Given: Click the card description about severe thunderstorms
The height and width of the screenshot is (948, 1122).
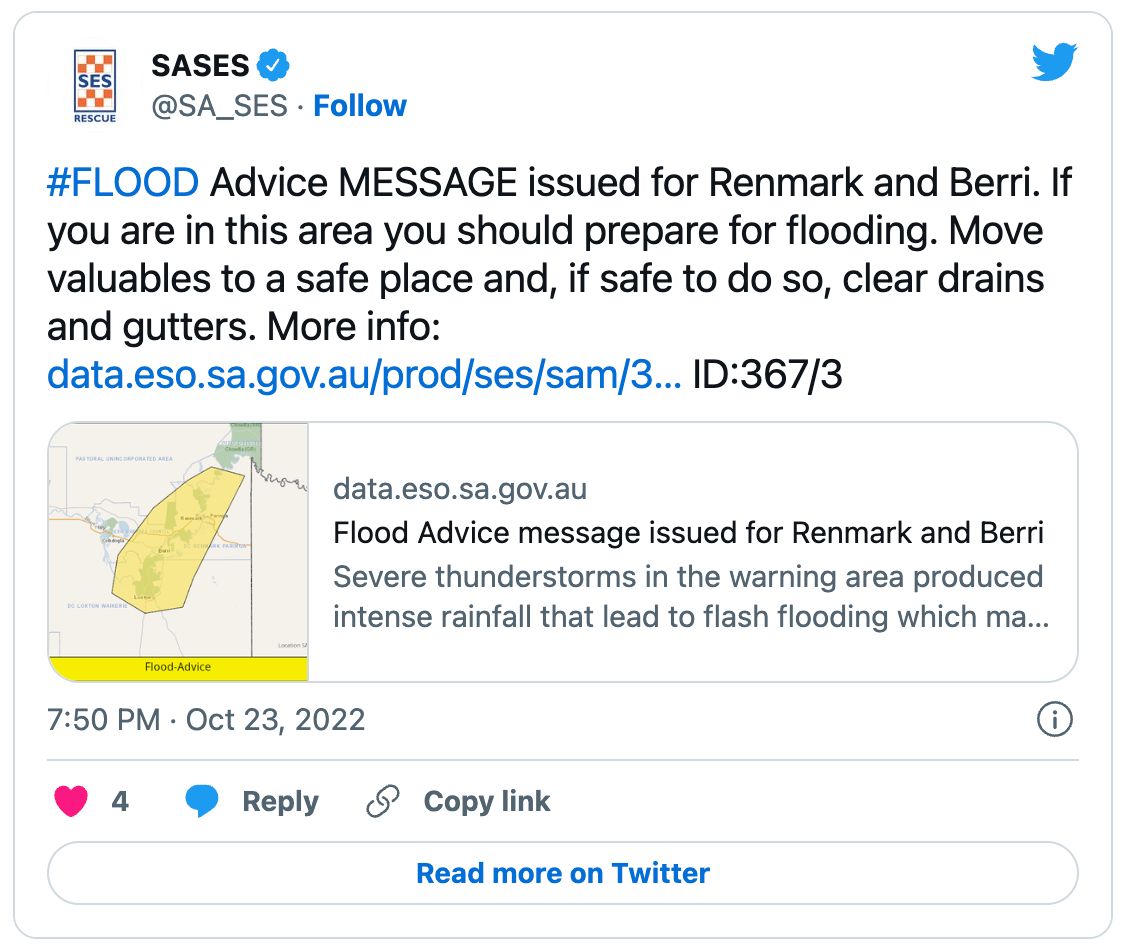Looking at the screenshot, I should 690,596.
